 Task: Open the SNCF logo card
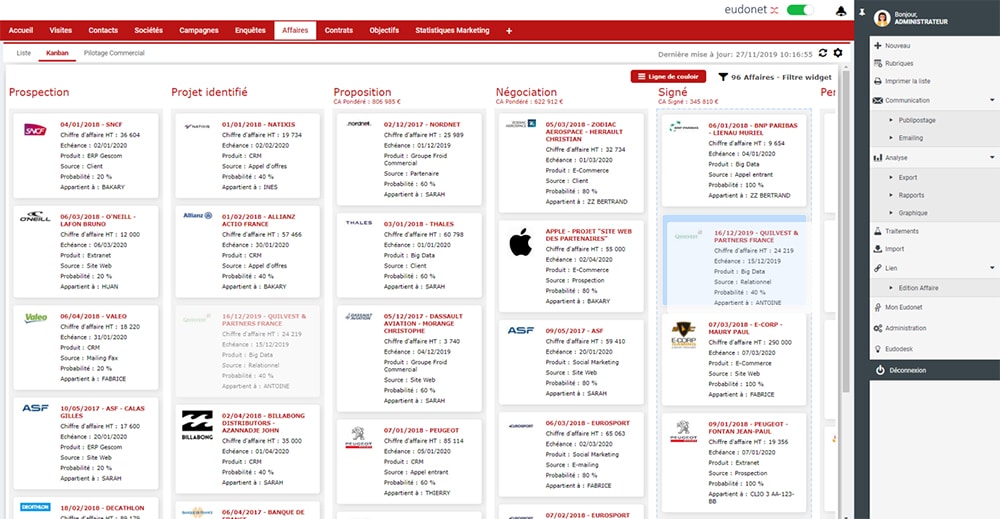pos(35,130)
